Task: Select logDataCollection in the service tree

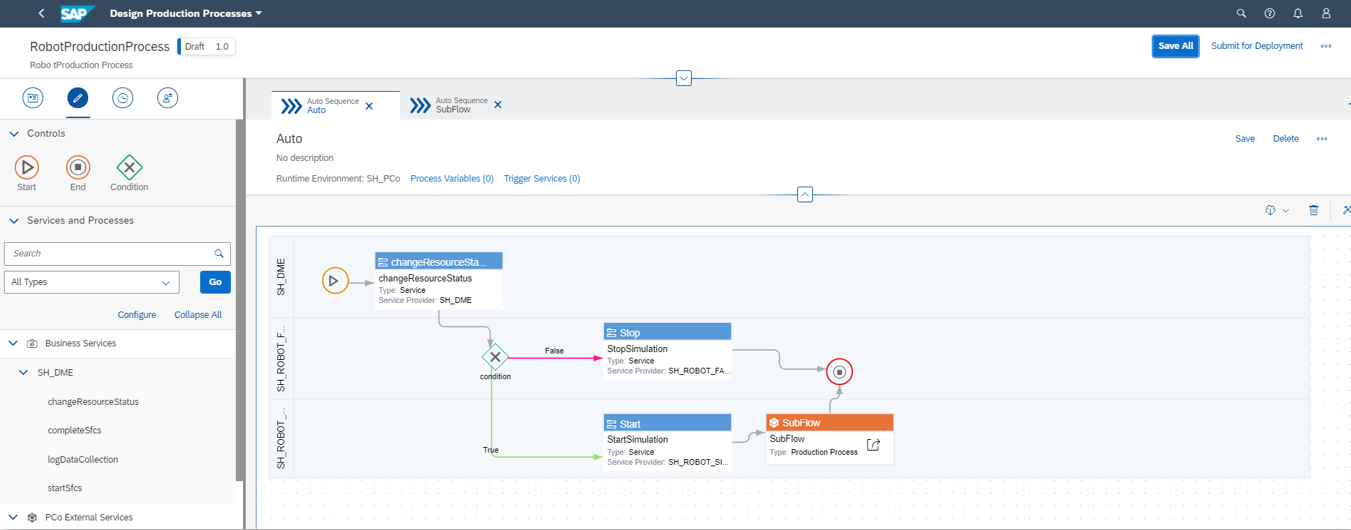Action: [83, 460]
